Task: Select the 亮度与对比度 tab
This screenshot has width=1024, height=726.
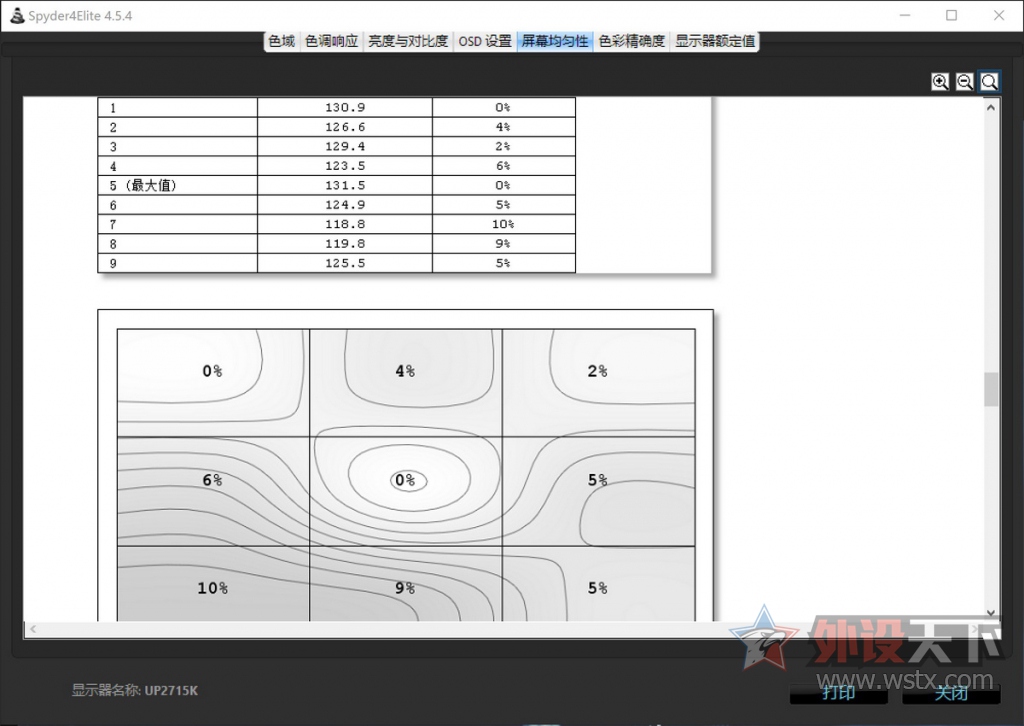Action: pos(408,41)
